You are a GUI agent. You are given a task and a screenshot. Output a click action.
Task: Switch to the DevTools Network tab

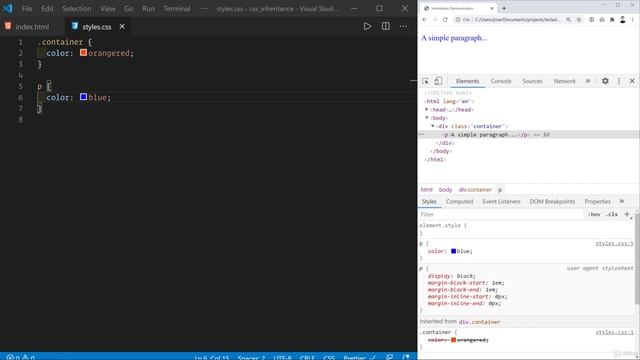[x=564, y=81]
